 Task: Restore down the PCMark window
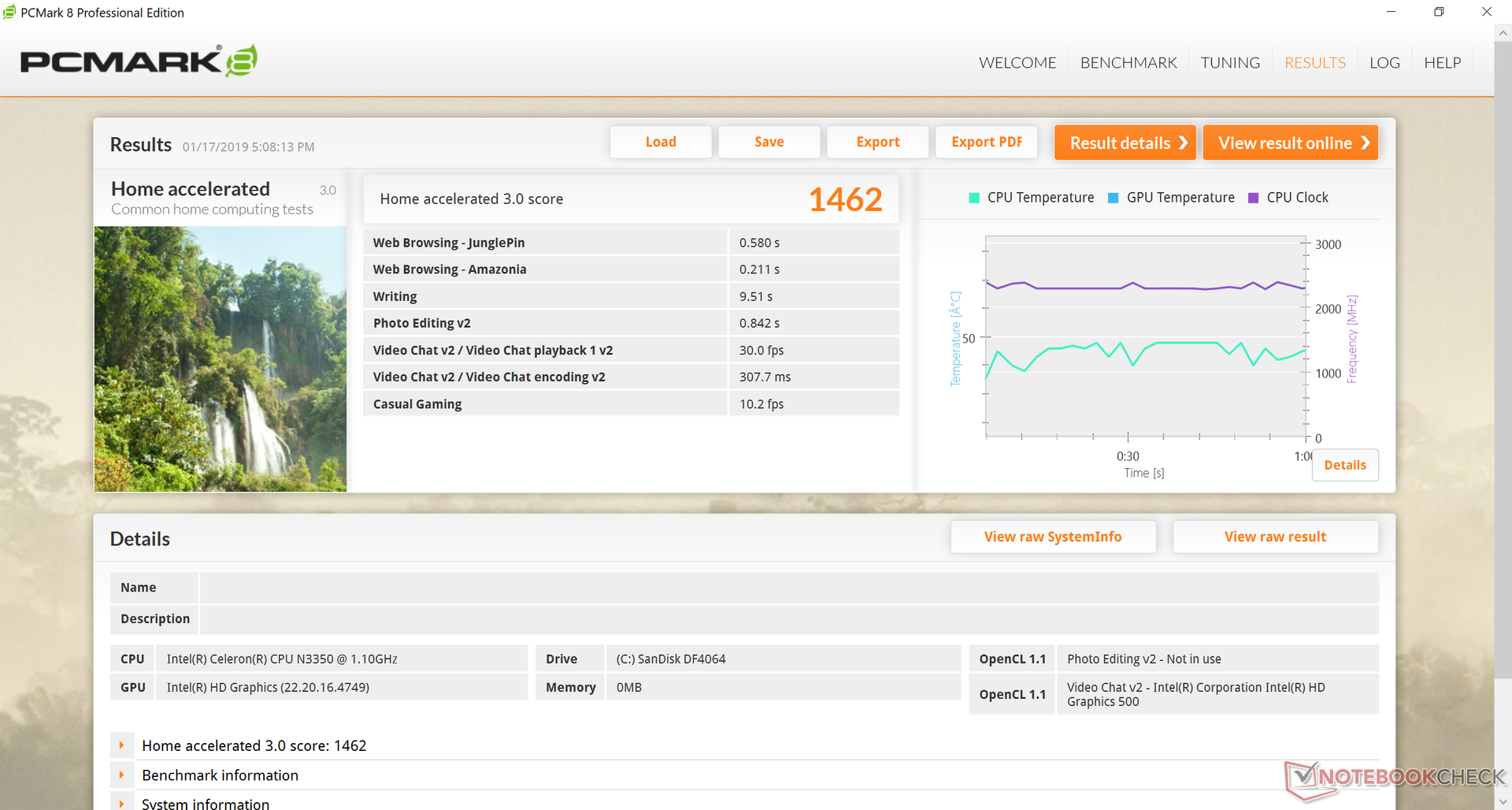(x=1439, y=12)
